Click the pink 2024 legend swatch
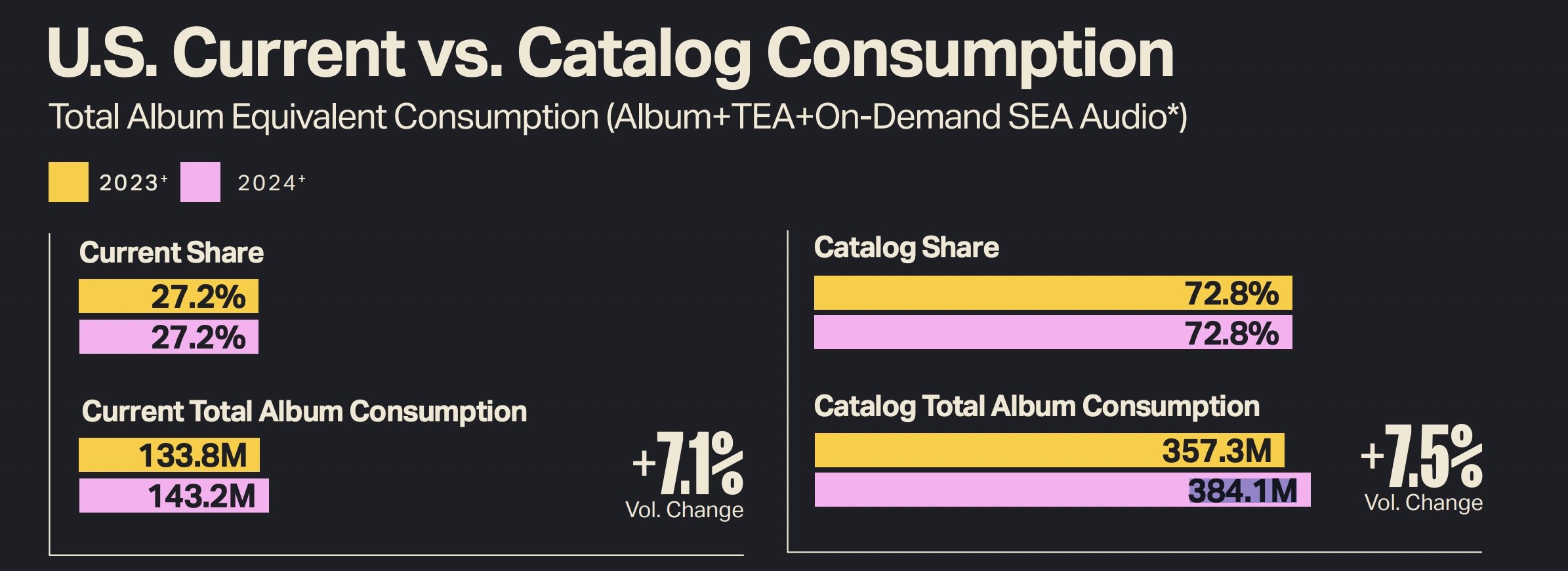 pyautogui.click(x=200, y=182)
